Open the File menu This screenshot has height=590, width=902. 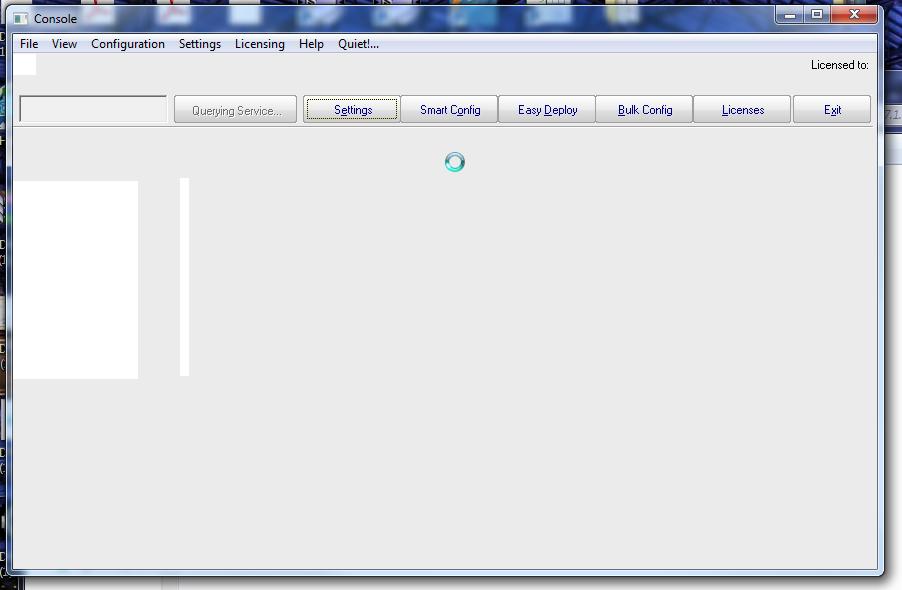tap(28, 44)
